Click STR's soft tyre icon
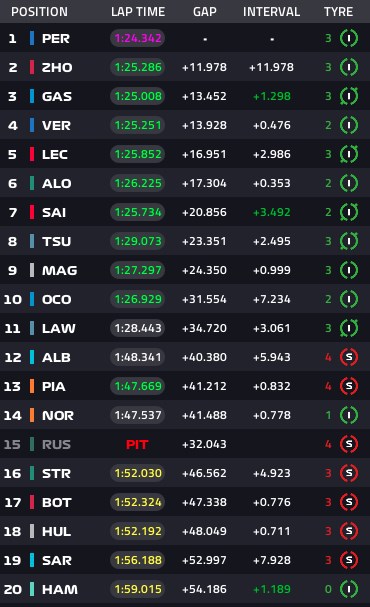Screen dimensions: 370x607 [x=349, y=473]
